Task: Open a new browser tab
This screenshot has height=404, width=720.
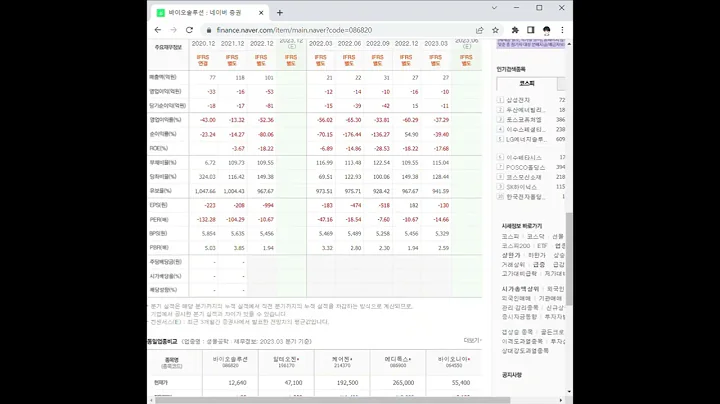Action: [x=280, y=13]
